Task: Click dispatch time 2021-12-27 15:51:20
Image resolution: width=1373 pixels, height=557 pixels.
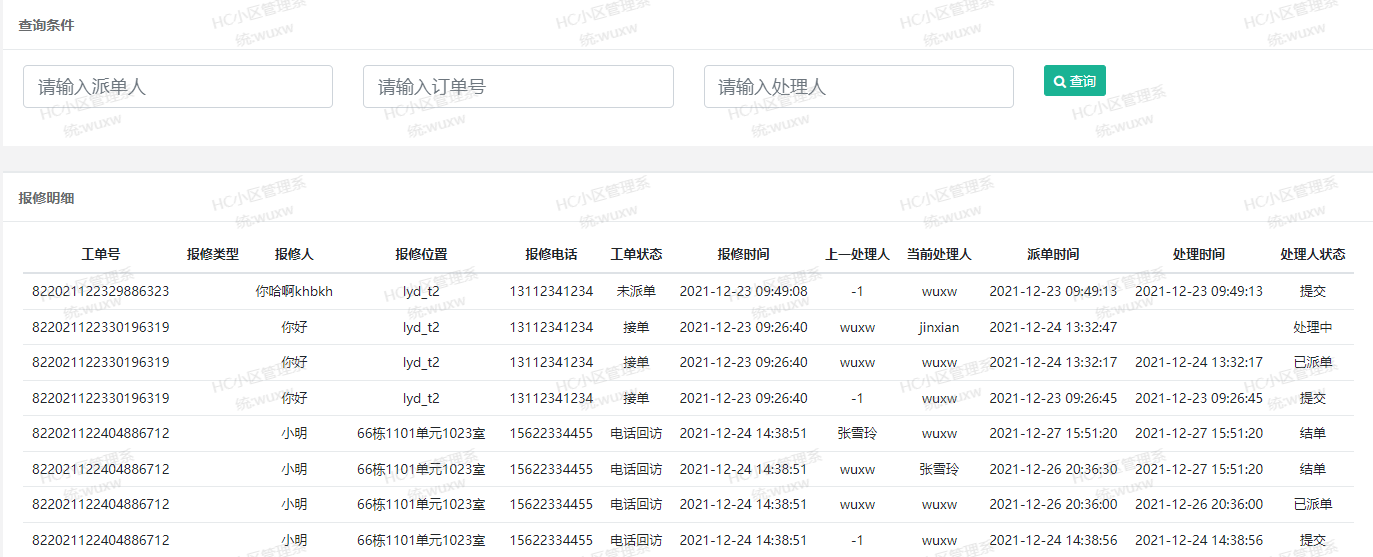Action: tap(1053, 433)
